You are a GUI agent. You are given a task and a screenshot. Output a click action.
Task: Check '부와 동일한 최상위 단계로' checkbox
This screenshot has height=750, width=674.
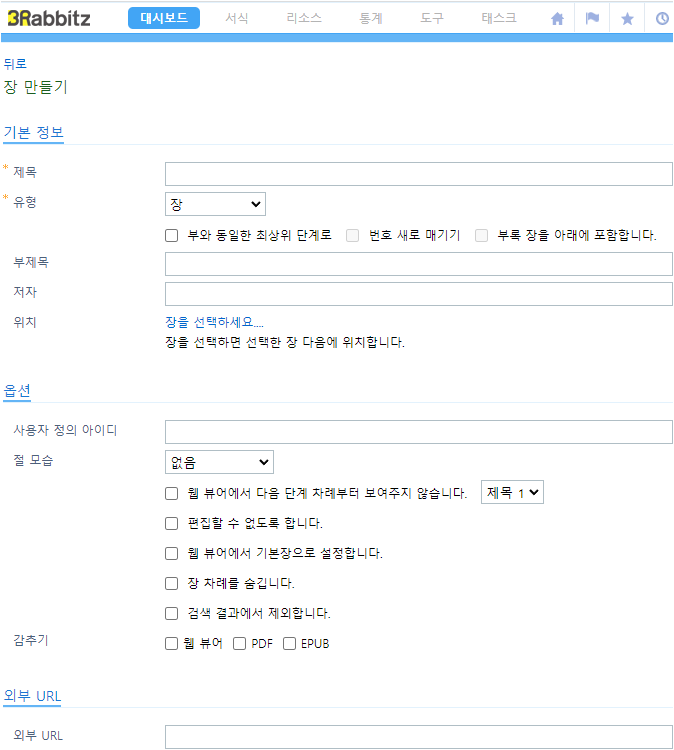point(171,235)
